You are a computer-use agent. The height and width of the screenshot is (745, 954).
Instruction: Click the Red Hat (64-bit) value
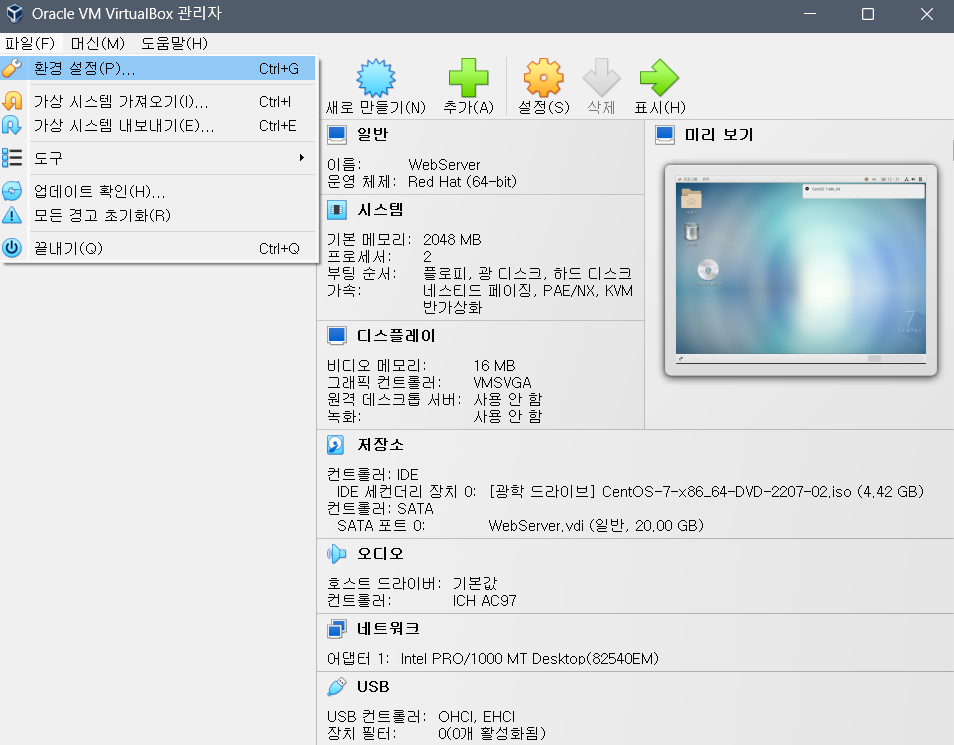[462, 182]
